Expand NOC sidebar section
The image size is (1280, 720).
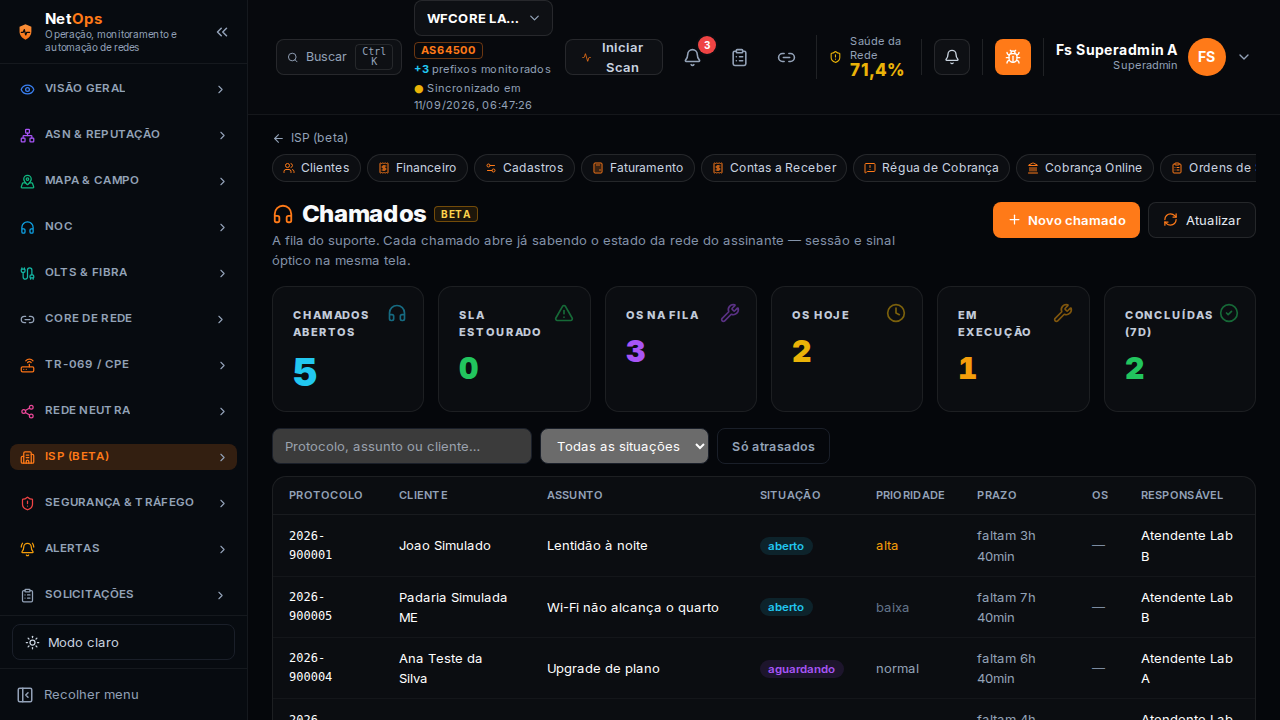(123, 227)
